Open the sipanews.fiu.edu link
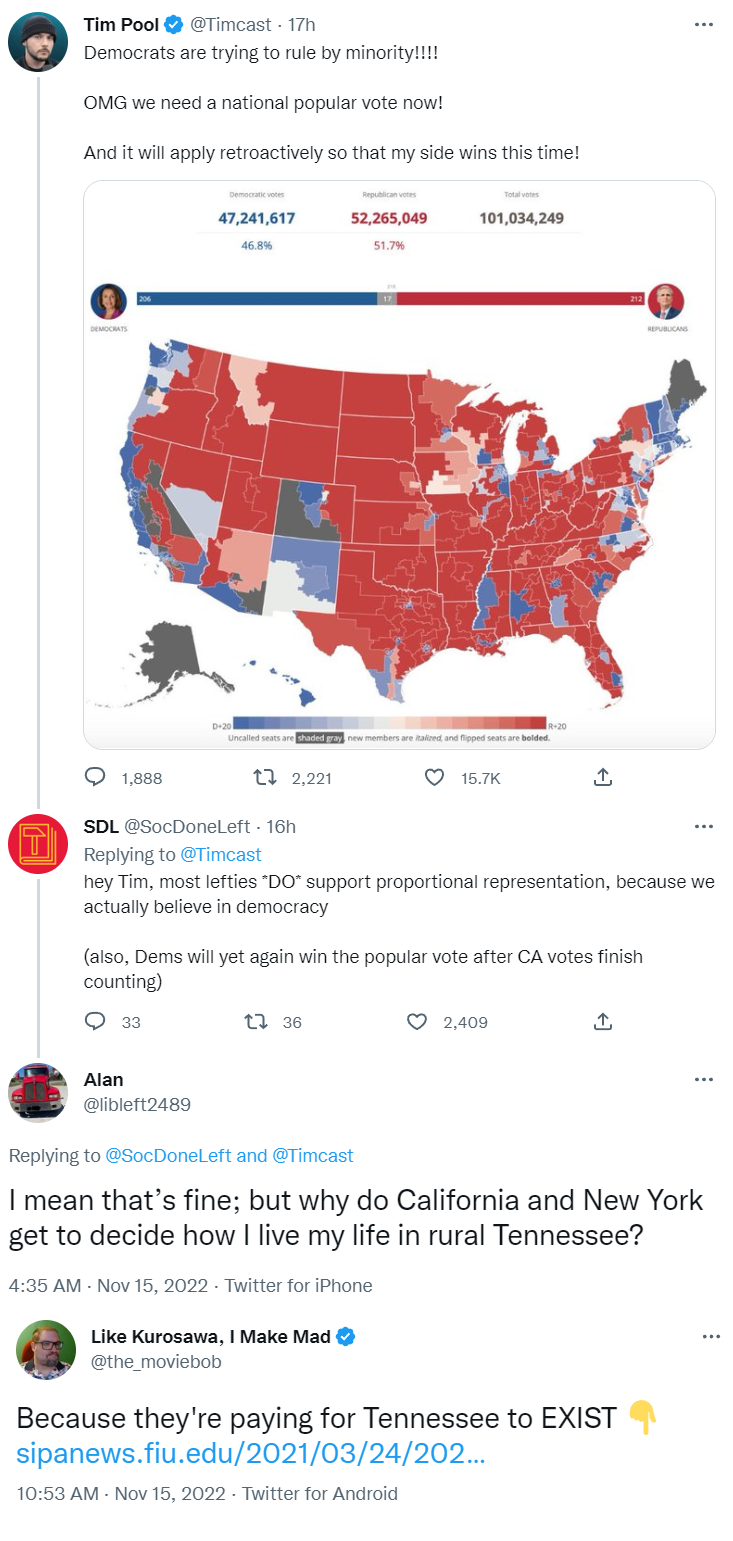The height and width of the screenshot is (1541, 733). pos(251,1453)
